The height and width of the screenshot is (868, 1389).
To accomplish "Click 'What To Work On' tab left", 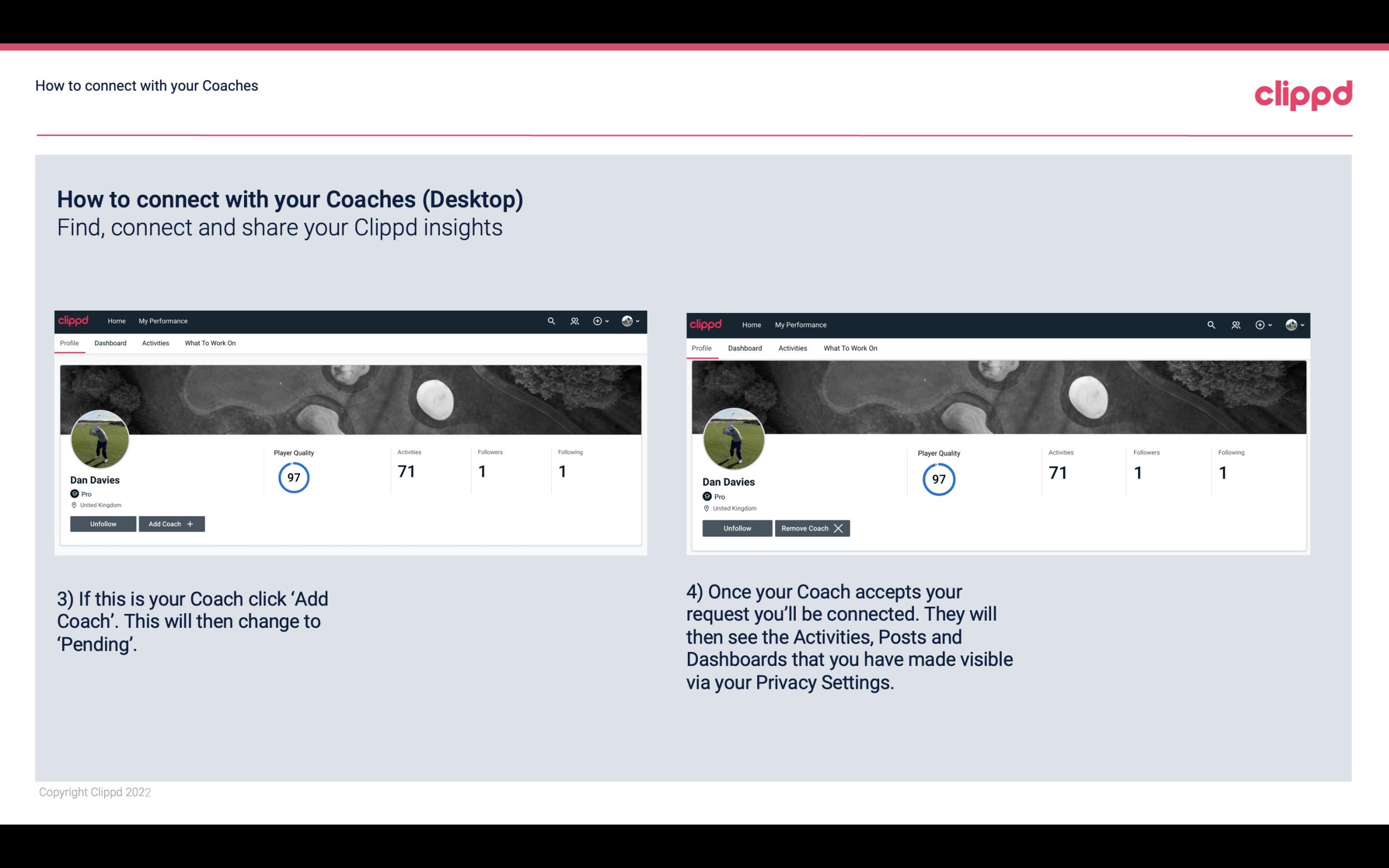I will pyautogui.click(x=209, y=342).
